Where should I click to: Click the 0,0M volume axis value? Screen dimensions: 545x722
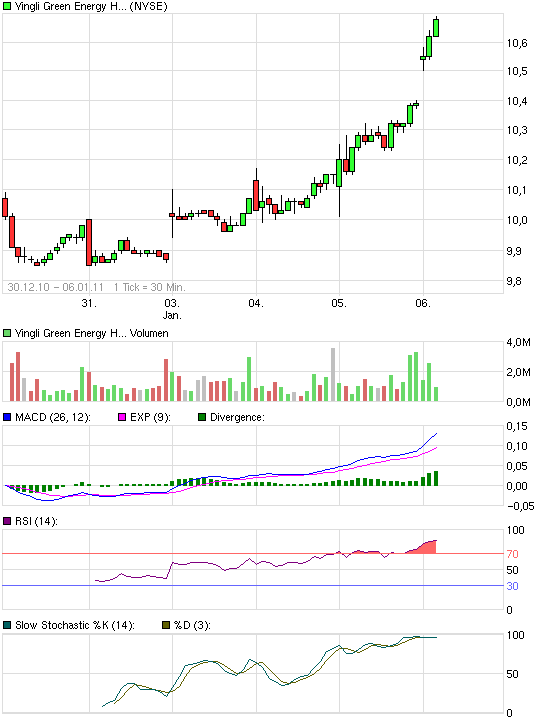pyautogui.click(x=518, y=402)
